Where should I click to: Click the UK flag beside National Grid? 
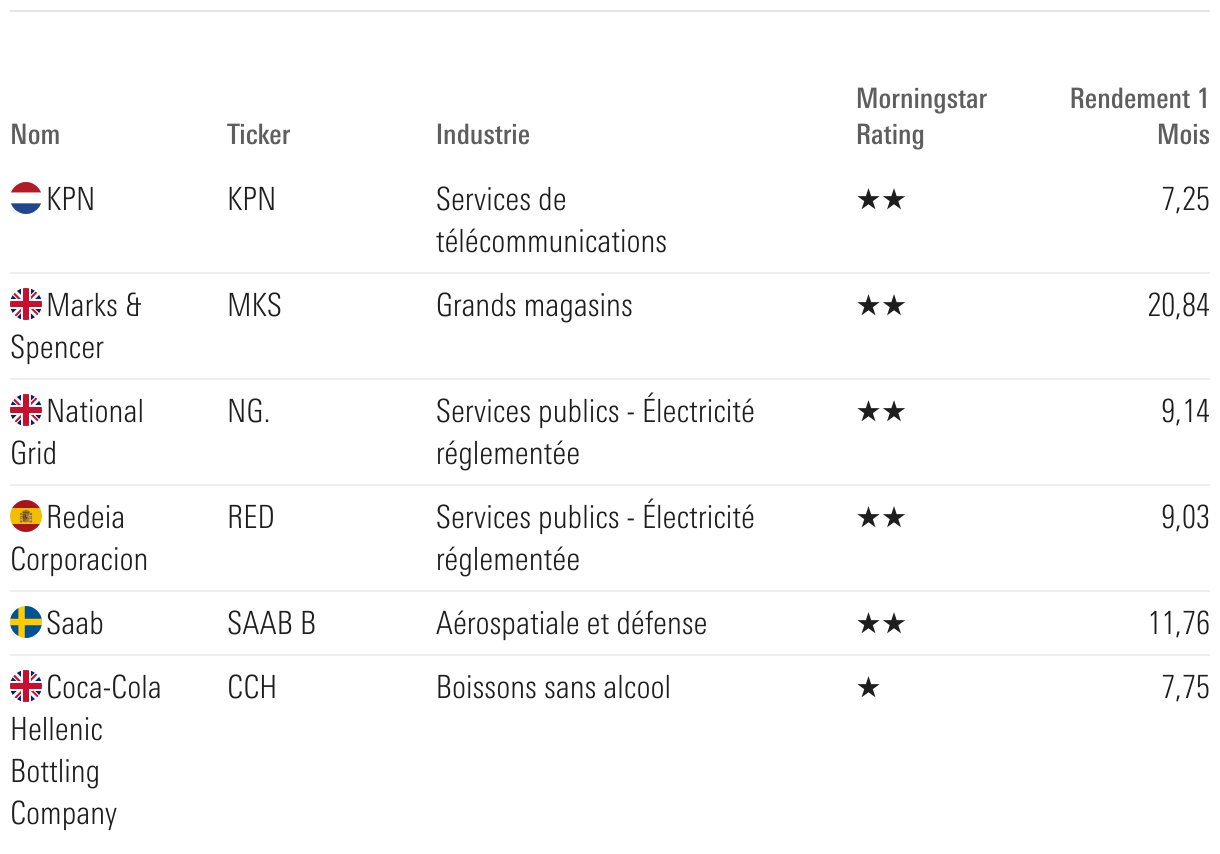click(26, 410)
